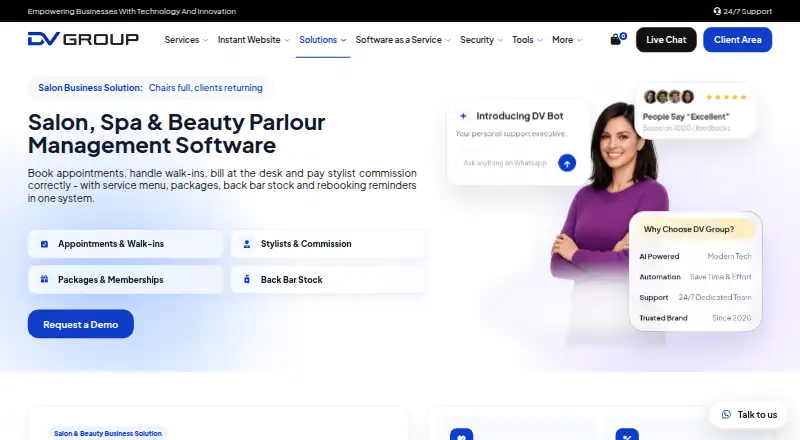
Task: Select Stylists & Commission feature card
Action: pos(328,244)
